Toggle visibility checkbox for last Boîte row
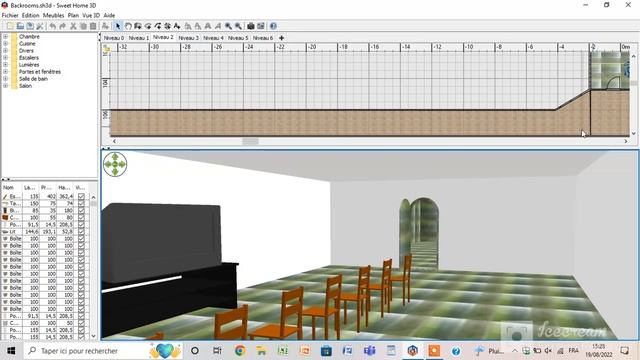This screenshot has width=640, height=360. point(81,309)
